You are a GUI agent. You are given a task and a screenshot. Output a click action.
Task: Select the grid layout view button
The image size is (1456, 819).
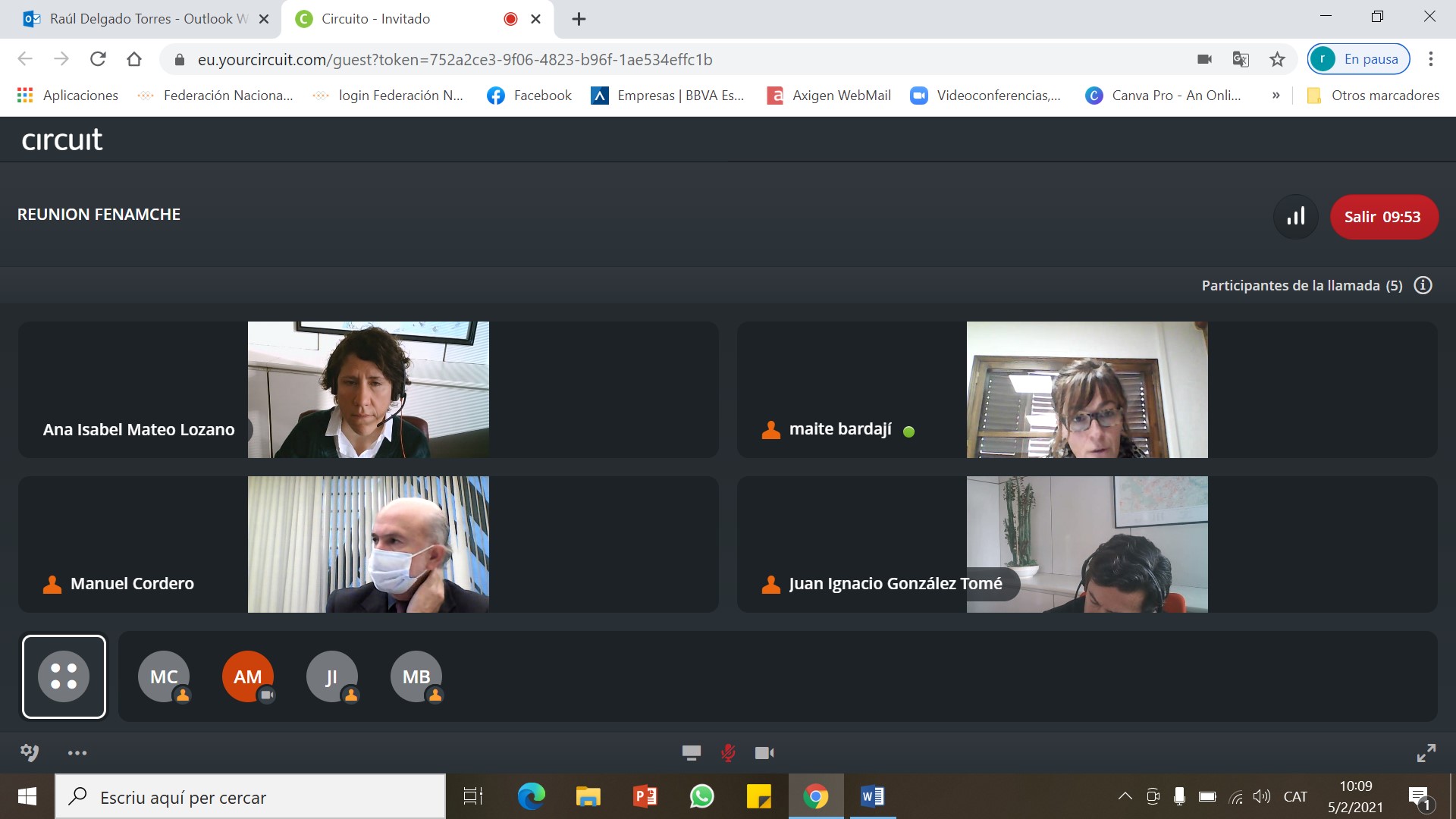coord(64,676)
